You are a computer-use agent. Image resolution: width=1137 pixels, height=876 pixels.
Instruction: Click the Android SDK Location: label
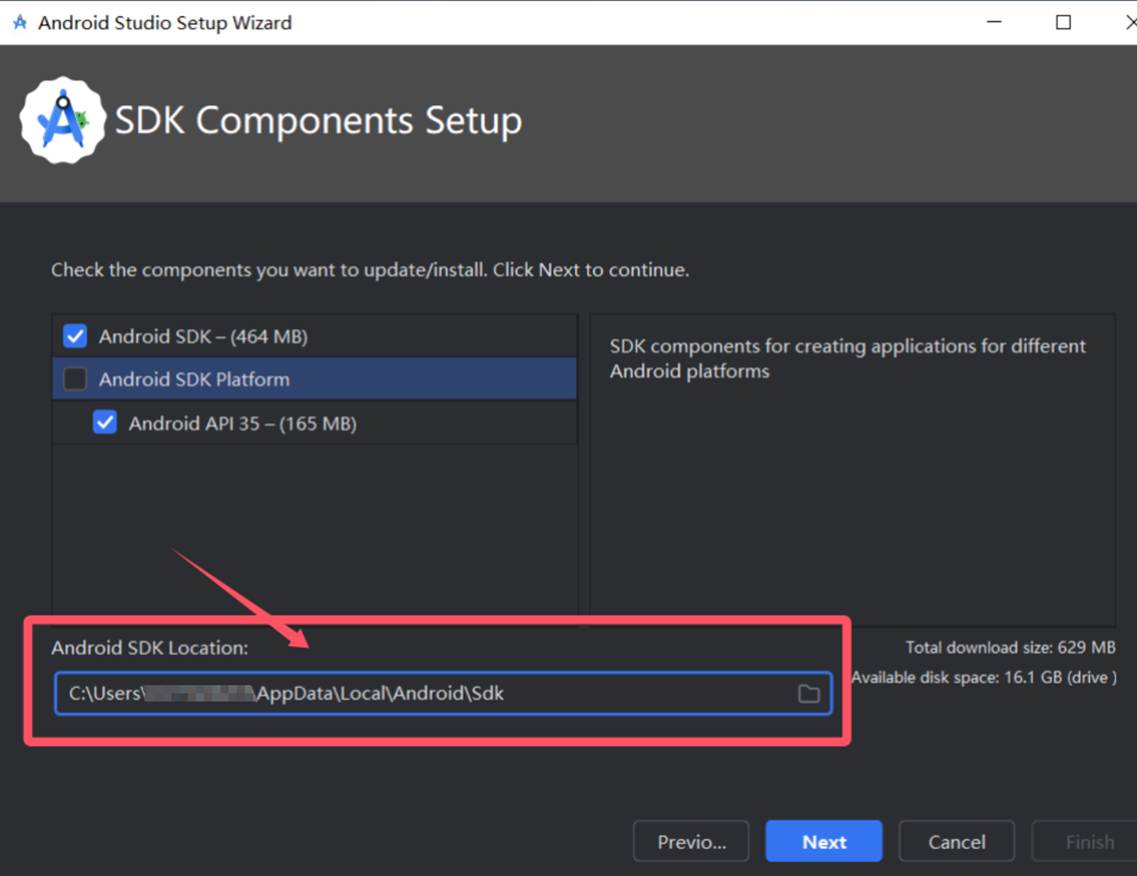click(x=150, y=648)
